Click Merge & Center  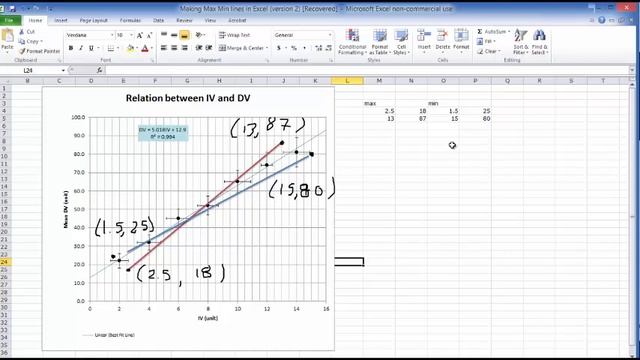(x=241, y=48)
